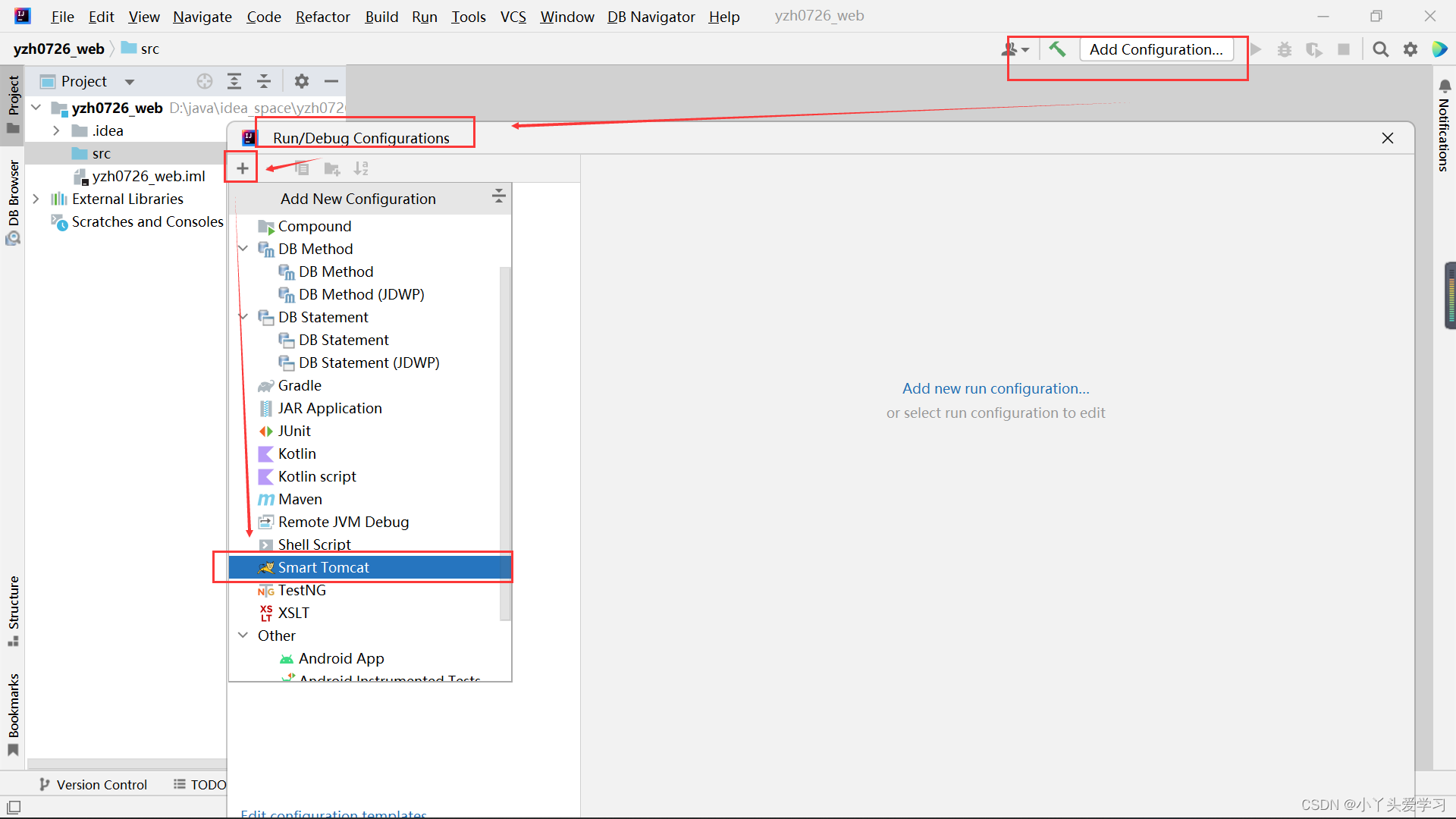Open IDE settings gear in top toolbar
Viewport: 1456px width, 819px height.
pos(1410,49)
